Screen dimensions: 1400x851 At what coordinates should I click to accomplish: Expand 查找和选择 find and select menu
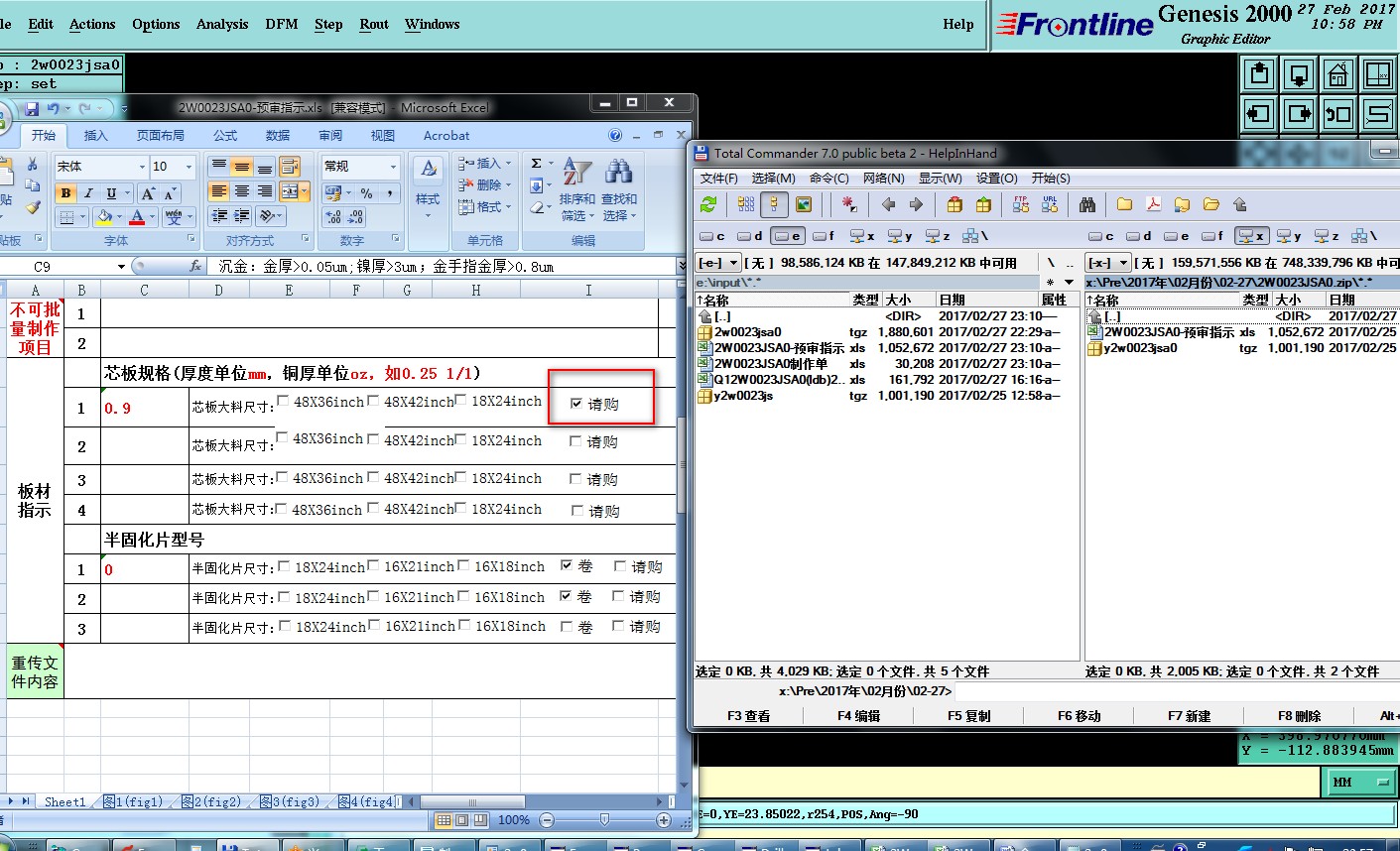pyautogui.click(x=619, y=190)
